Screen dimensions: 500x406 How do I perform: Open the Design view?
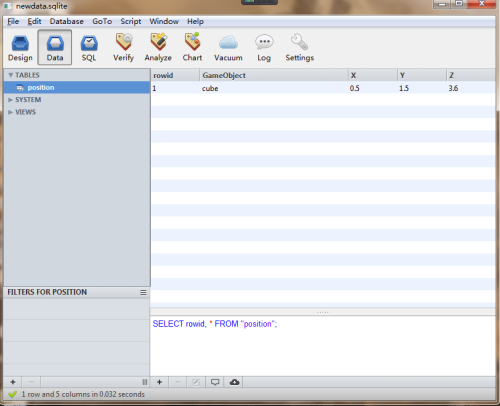(x=20, y=48)
